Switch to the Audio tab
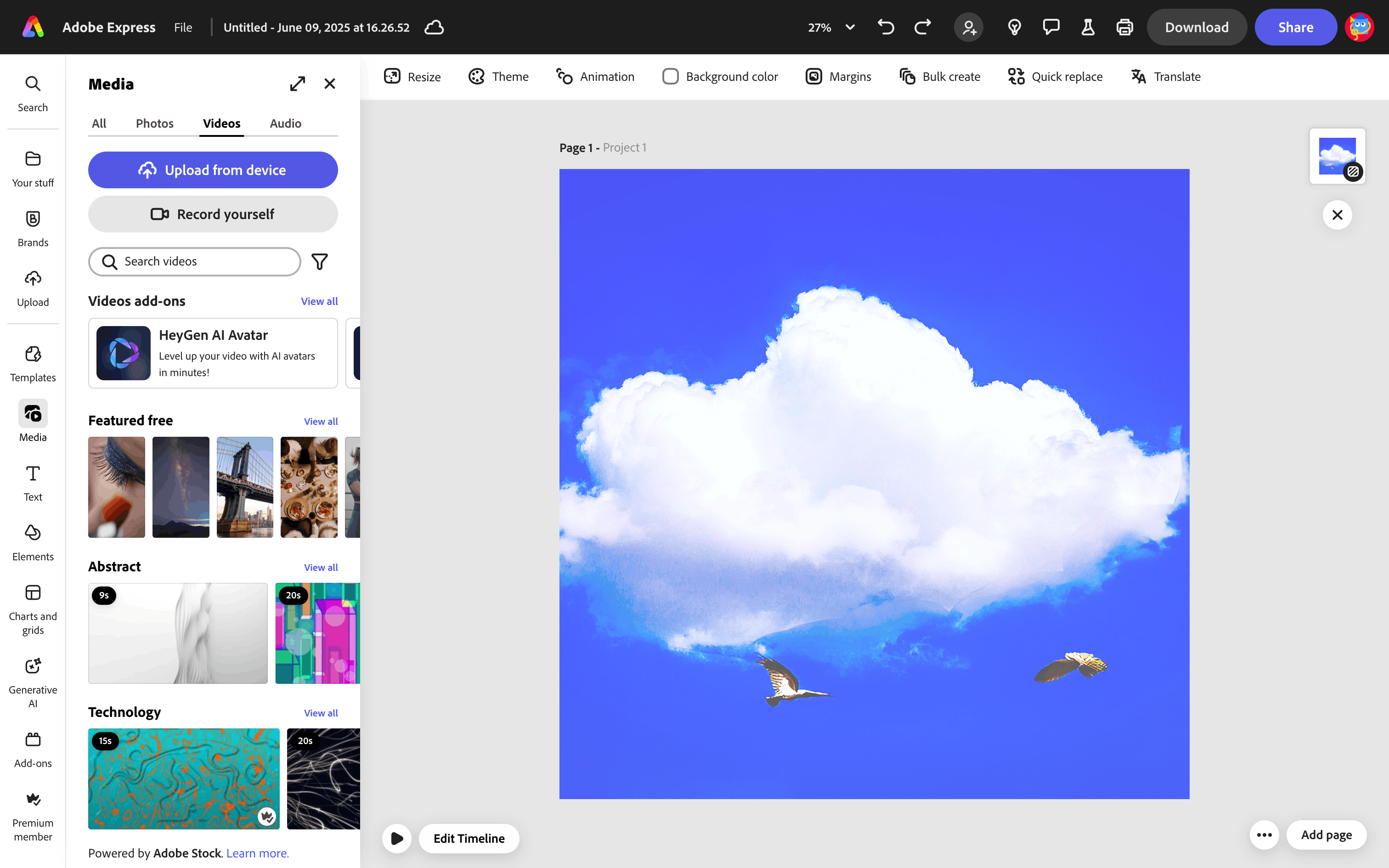Image resolution: width=1389 pixels, height=868 pixels. [285, 124]
